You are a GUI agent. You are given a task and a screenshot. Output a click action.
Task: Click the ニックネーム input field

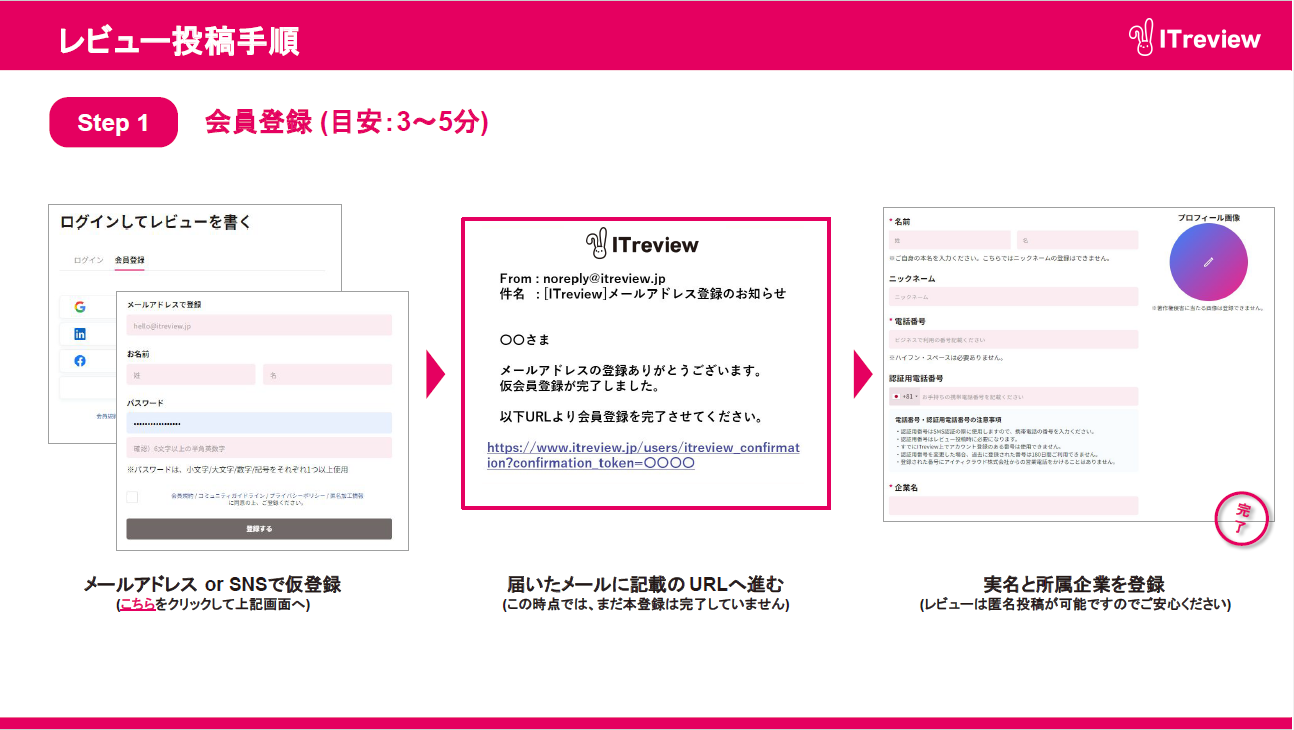click(1013, 295)
